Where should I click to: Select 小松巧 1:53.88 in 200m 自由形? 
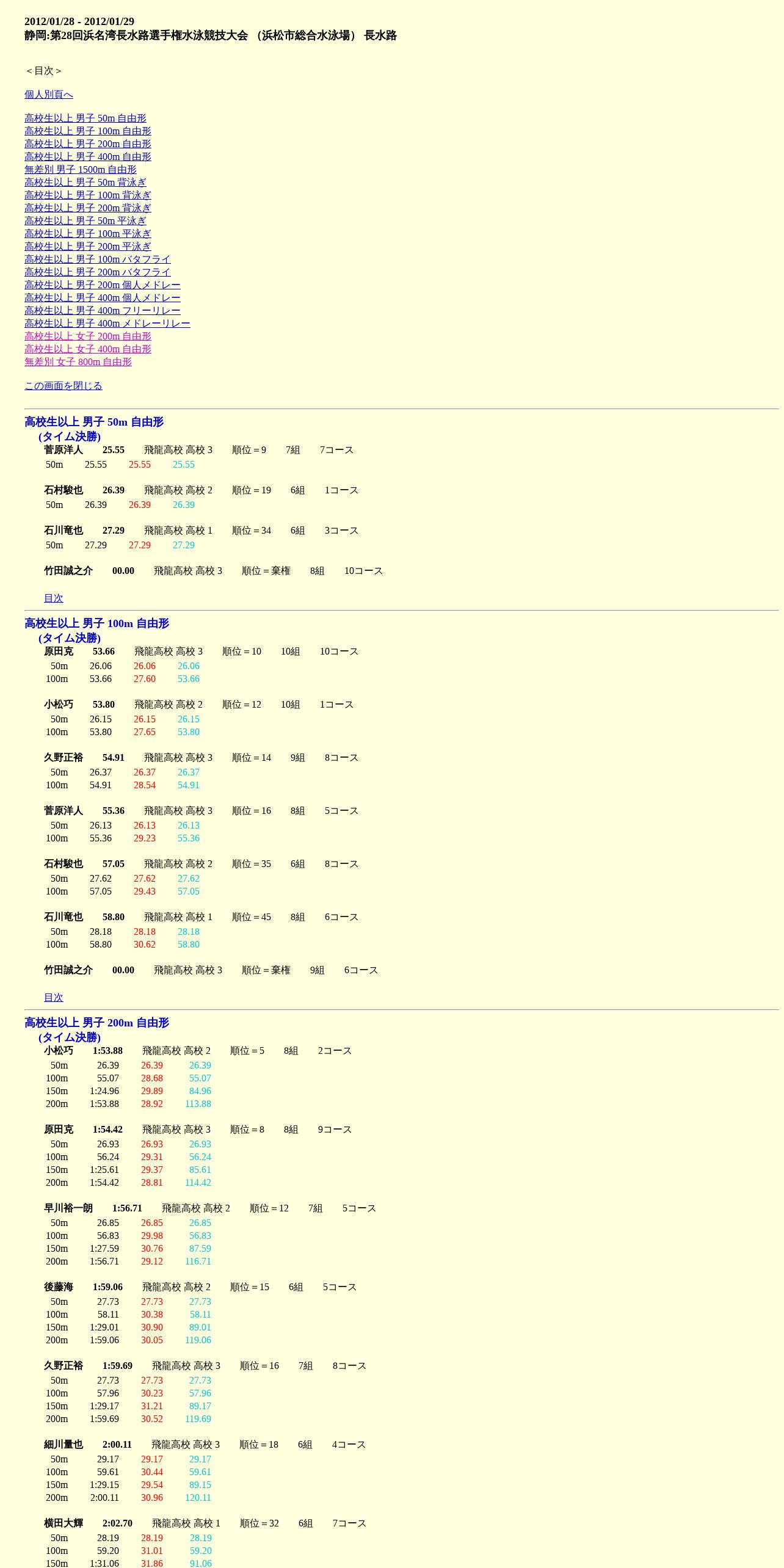(198, 1051)
